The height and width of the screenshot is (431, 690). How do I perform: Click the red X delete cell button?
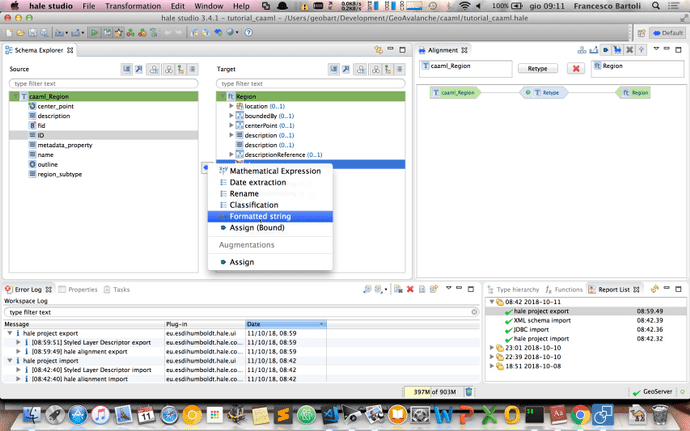576,68
